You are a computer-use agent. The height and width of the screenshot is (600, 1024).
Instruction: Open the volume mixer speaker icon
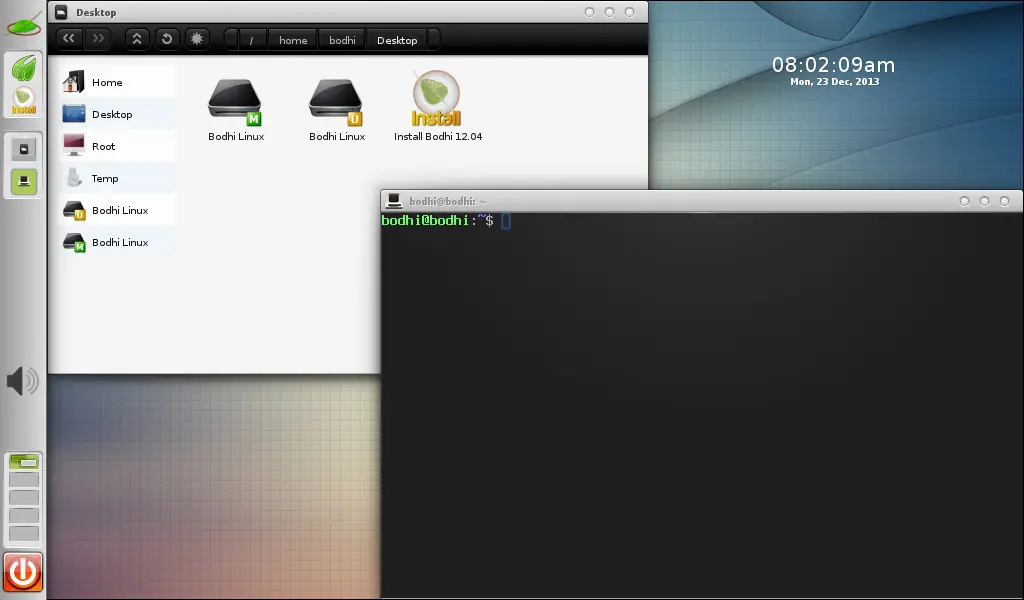tap(23, 381)
